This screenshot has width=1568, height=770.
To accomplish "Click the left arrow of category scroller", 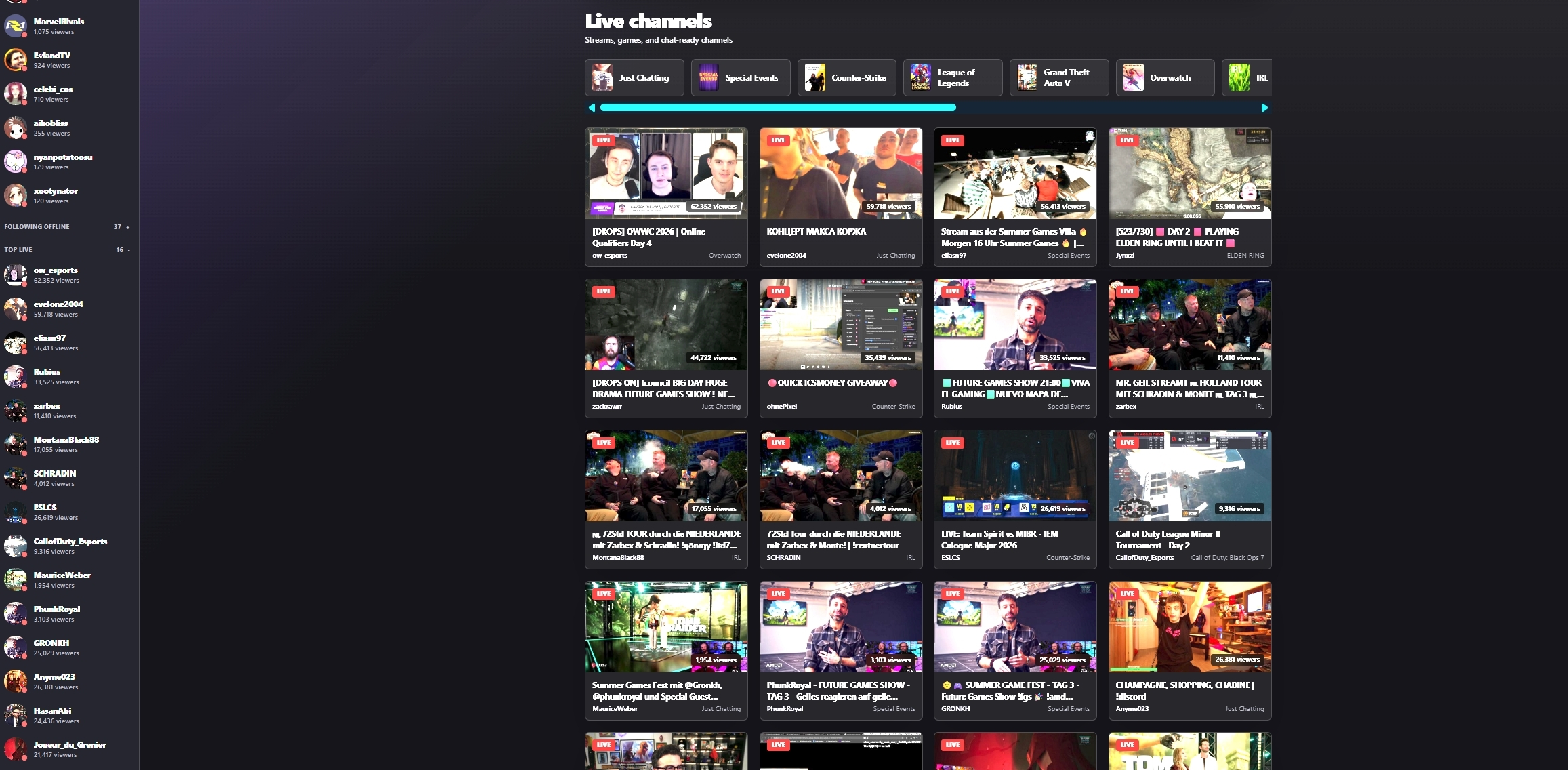I will click(x=592, y=108).
